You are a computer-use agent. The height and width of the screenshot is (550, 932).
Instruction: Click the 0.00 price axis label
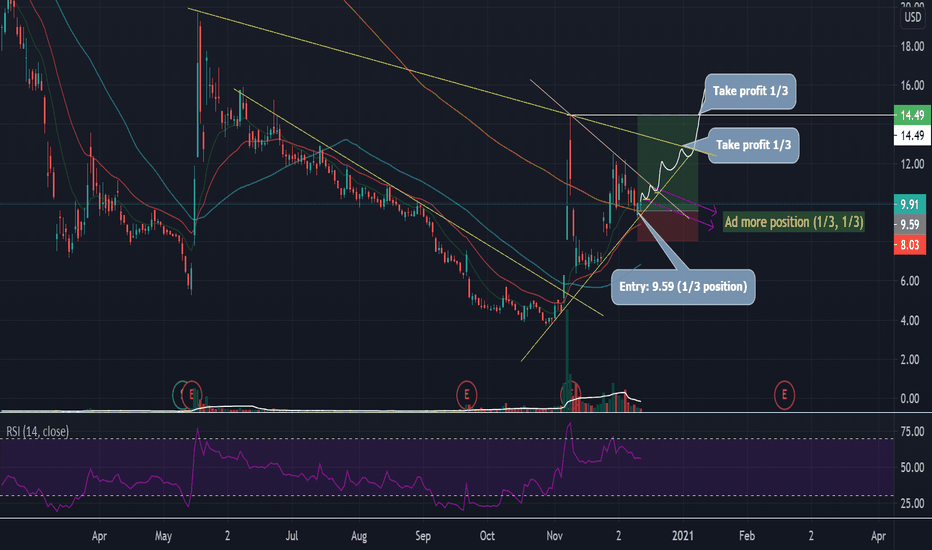coord(909,399)
